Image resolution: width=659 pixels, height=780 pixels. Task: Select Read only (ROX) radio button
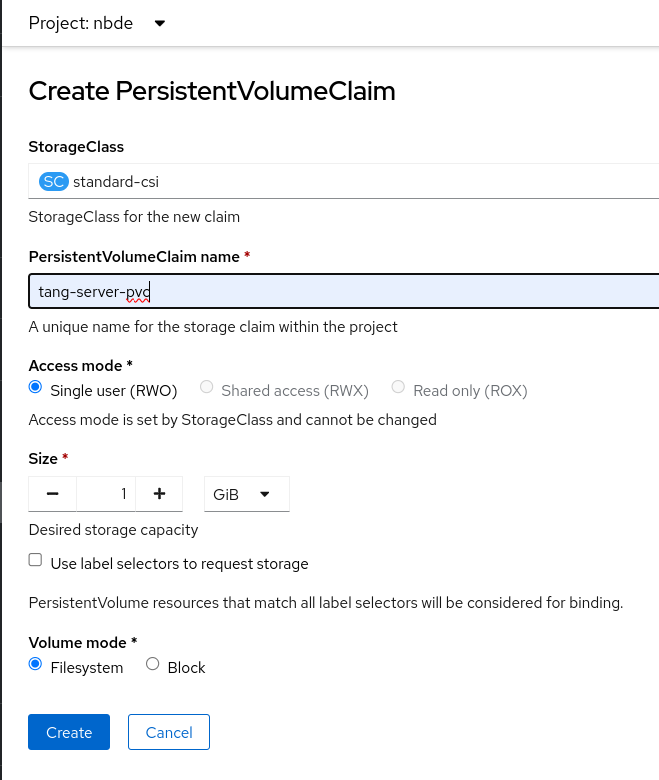pyautogui.click(x=399, y=388)
